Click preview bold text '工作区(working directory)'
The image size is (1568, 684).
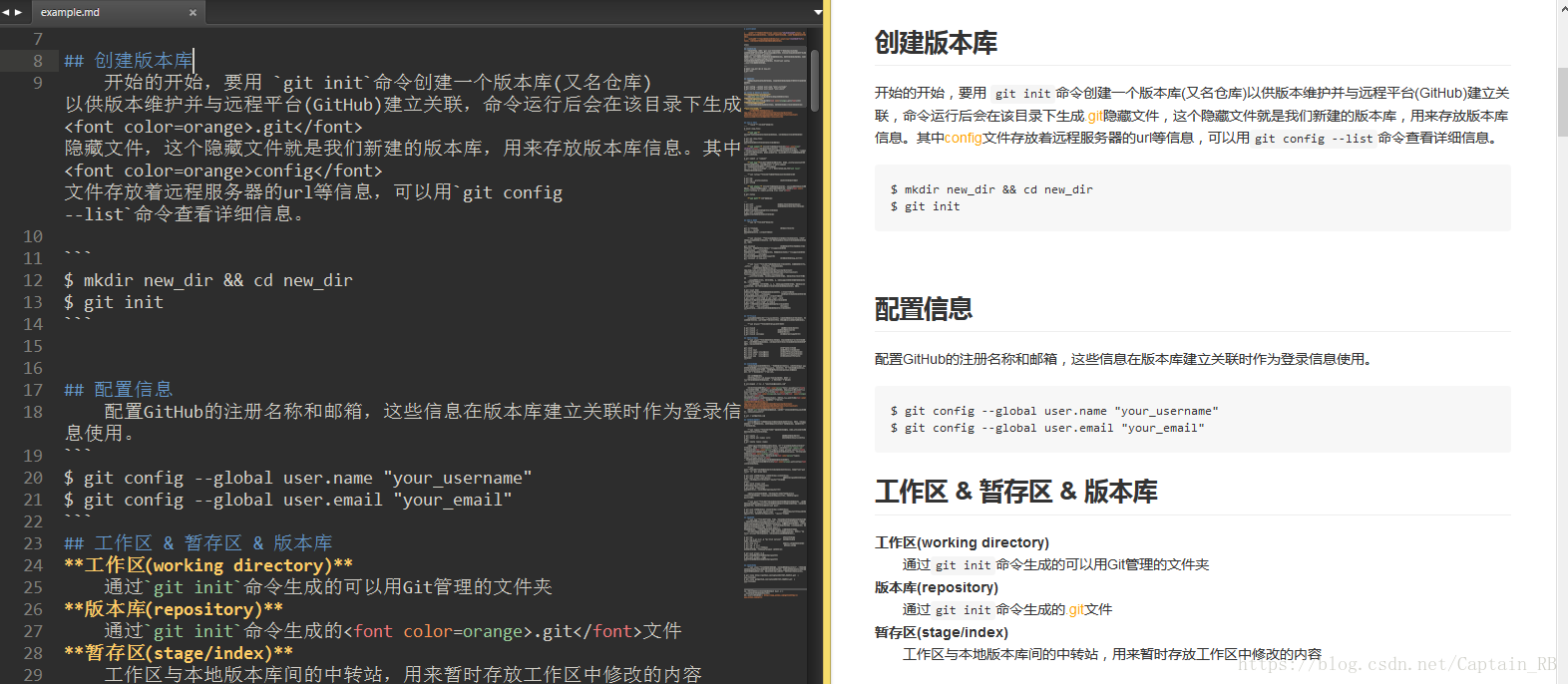coord(962,542)
